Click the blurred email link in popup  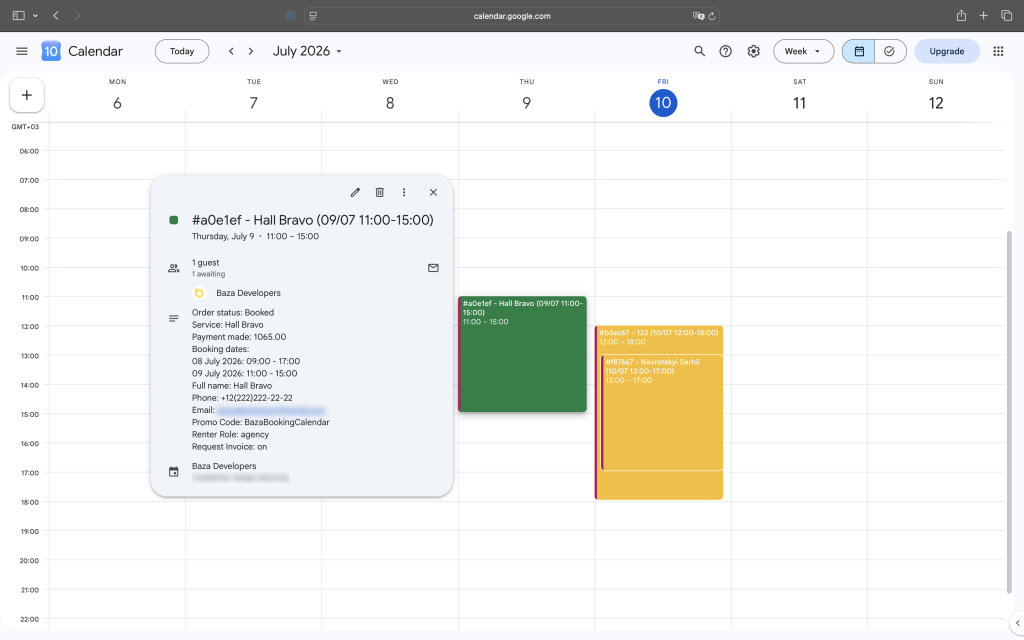click(271, 410)
